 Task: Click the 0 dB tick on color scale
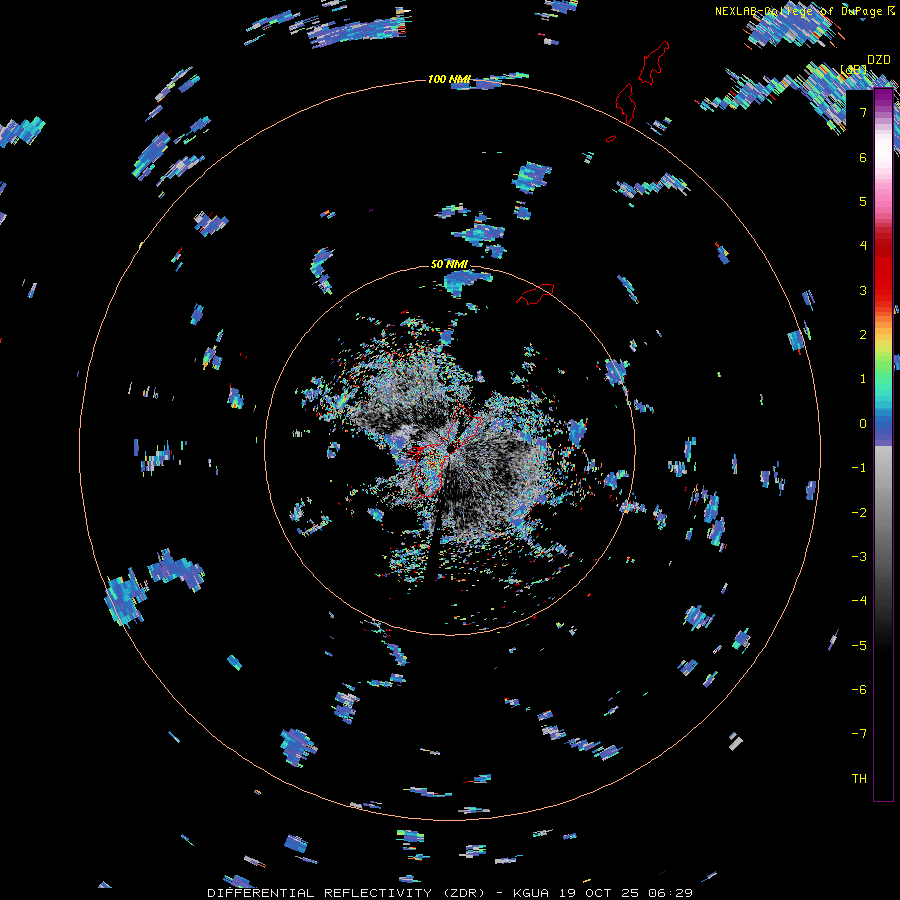tap(863, 424)
